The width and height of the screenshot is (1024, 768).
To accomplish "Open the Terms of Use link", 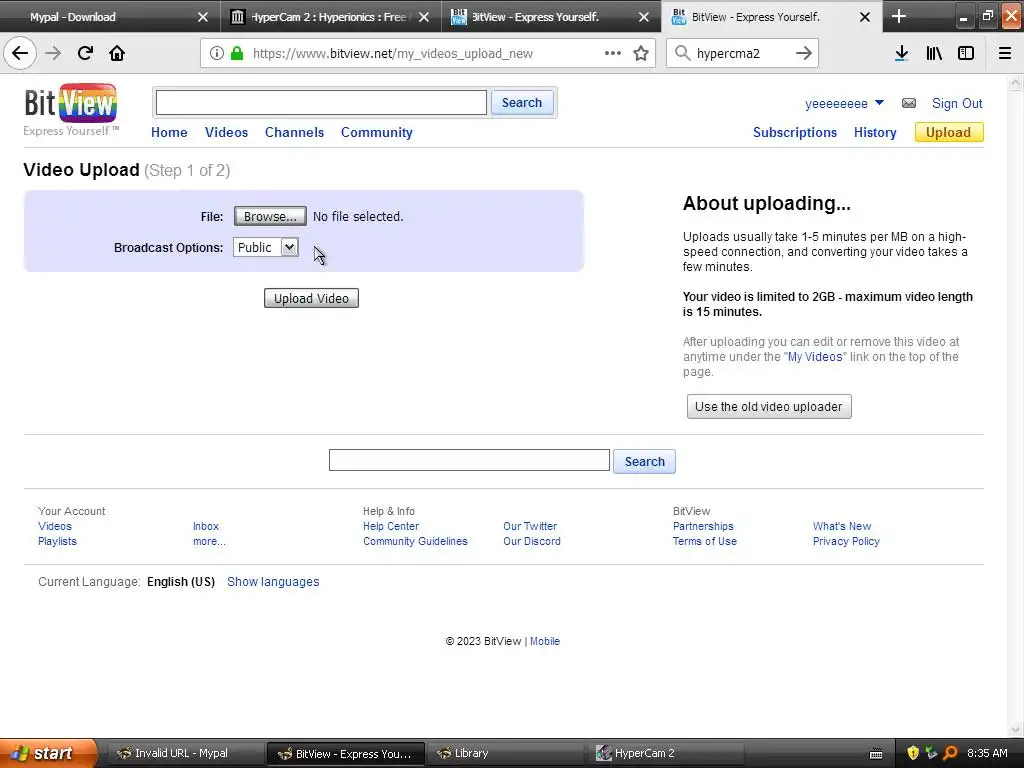I will point(705,541).
